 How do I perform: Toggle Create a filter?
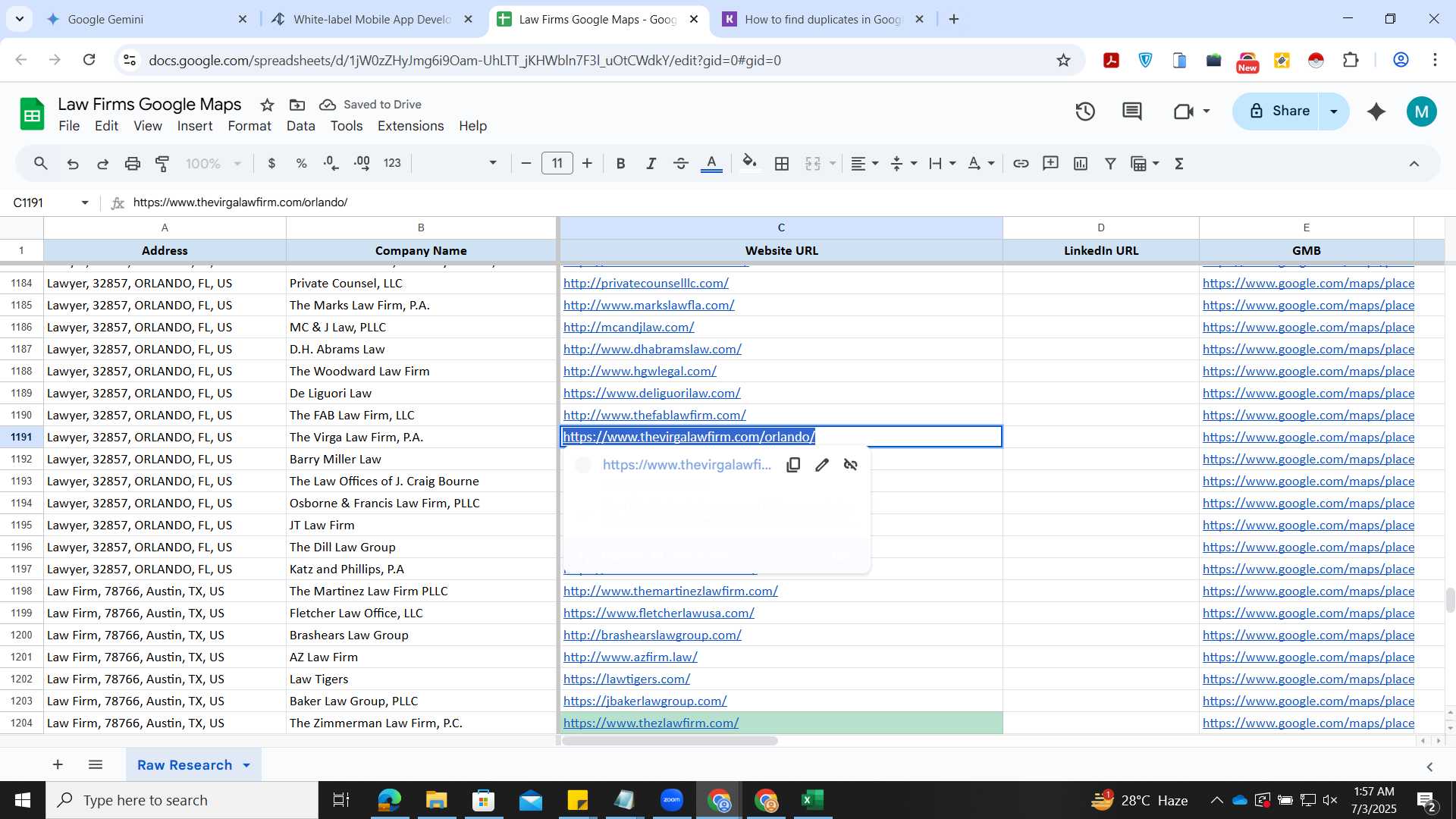1110,163
